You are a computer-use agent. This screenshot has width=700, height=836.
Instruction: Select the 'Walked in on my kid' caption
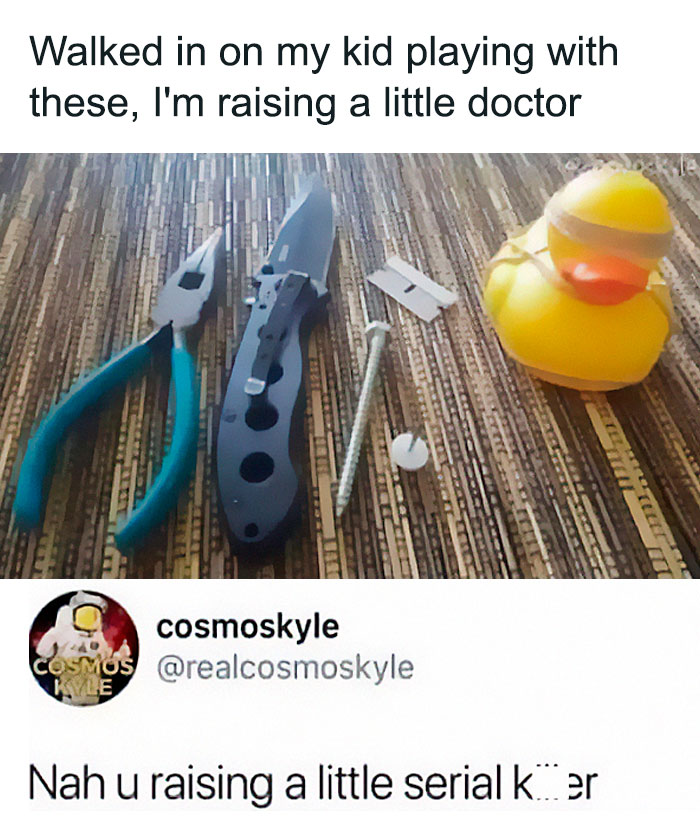[324, 76]
